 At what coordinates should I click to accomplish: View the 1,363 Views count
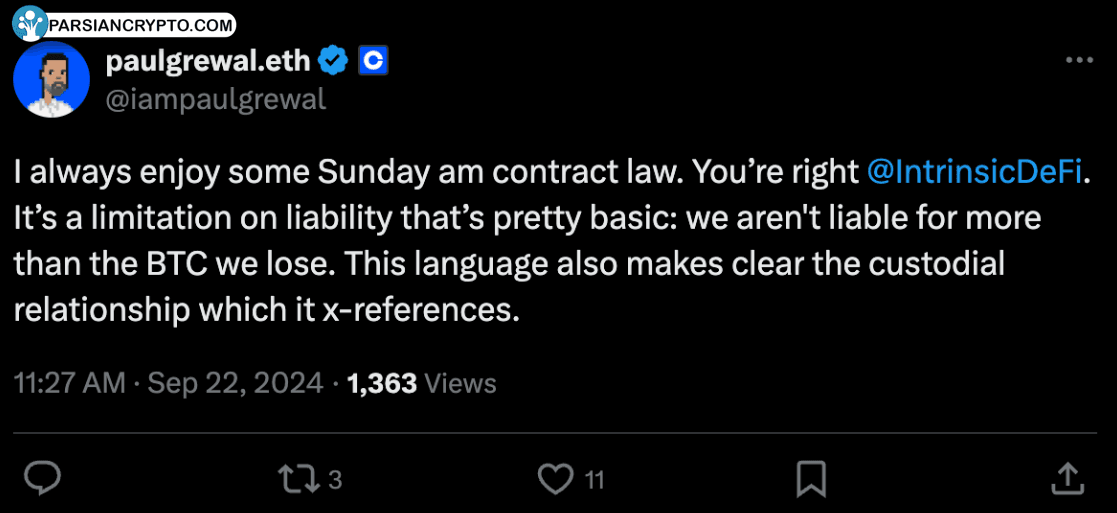coord(421,383)
